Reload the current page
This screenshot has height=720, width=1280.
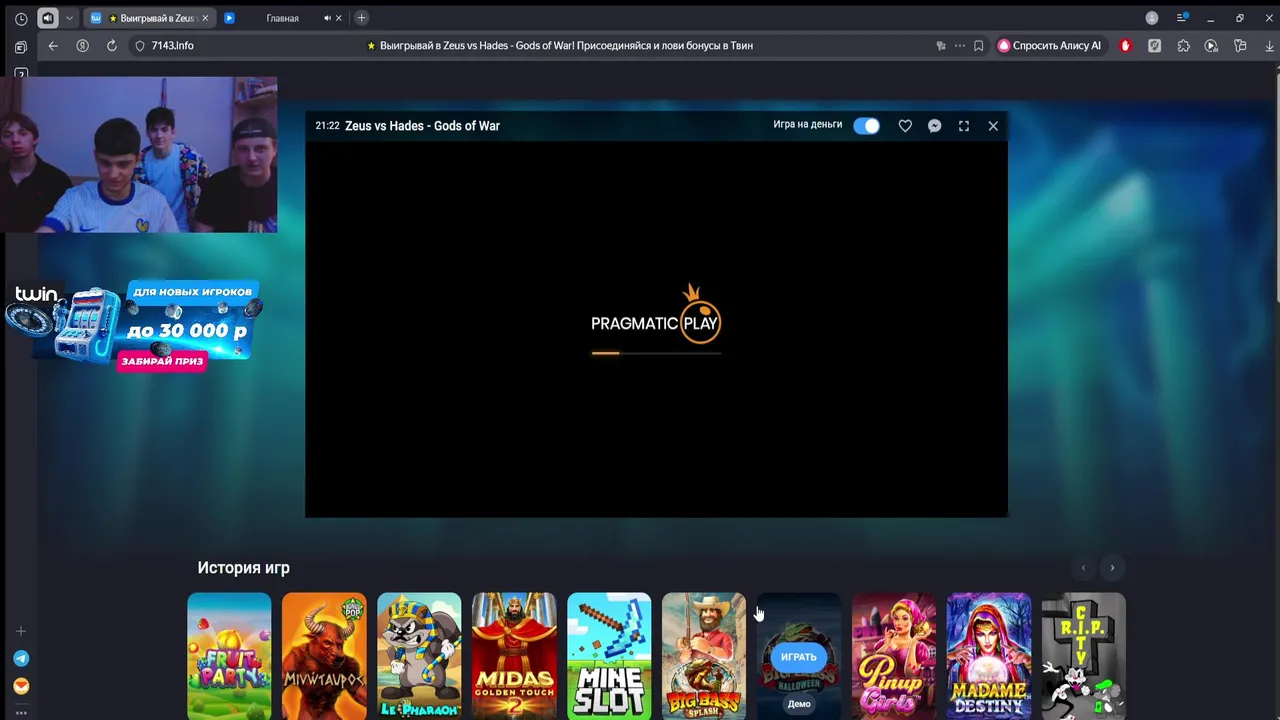112,45
